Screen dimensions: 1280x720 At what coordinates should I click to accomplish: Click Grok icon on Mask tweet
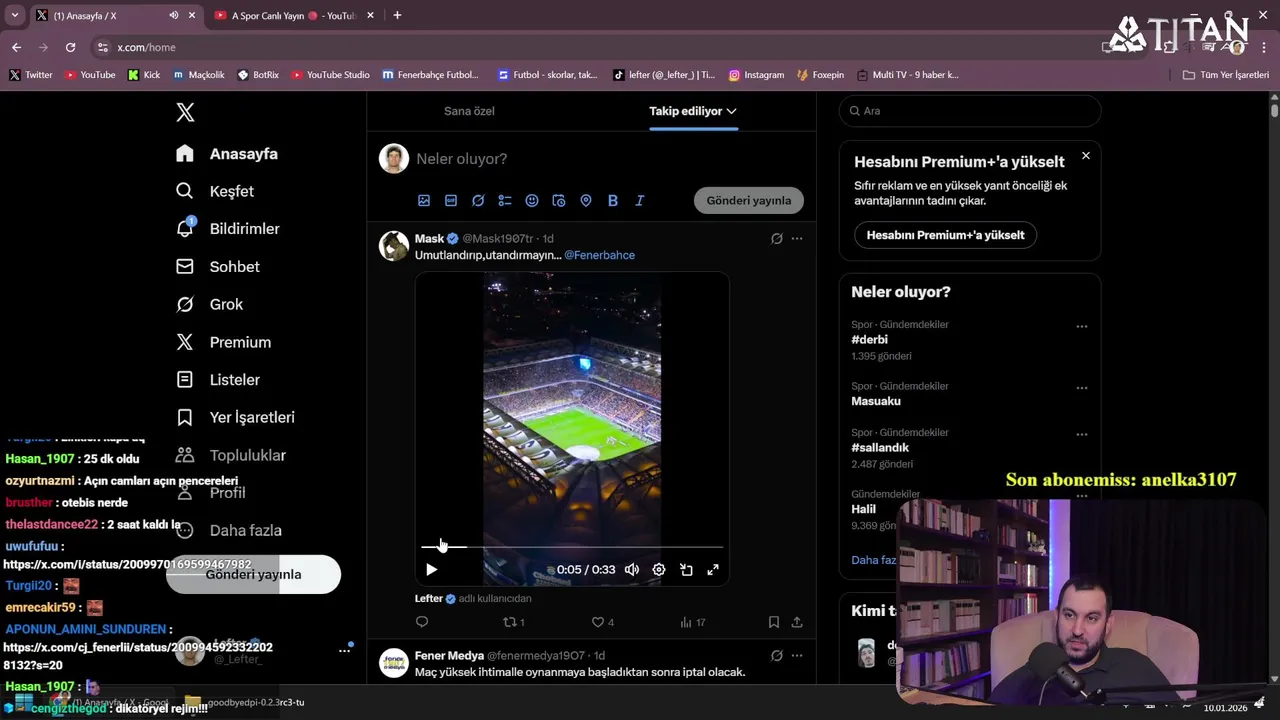coord(777,239)
